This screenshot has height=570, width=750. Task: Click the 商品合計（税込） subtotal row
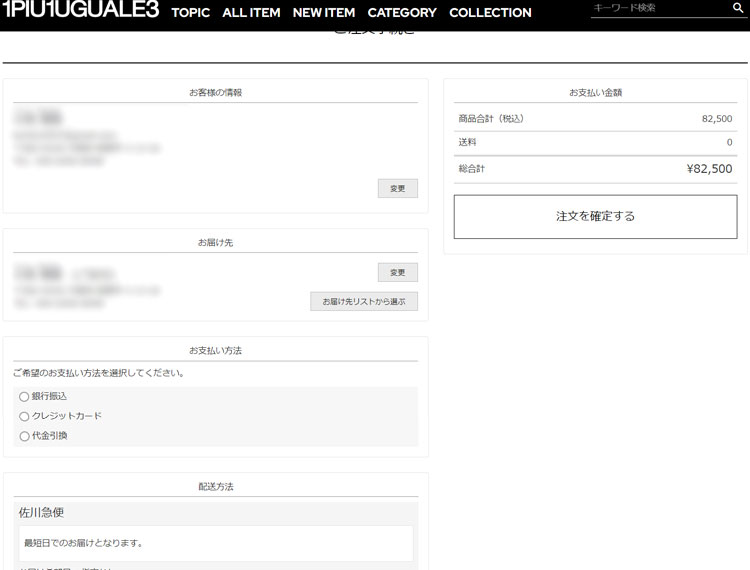coord(595,118)
